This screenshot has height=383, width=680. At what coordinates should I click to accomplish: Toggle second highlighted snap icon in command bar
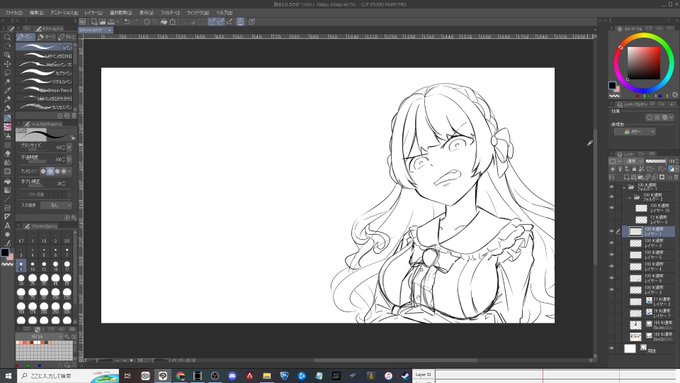click(x=221, y=22)
